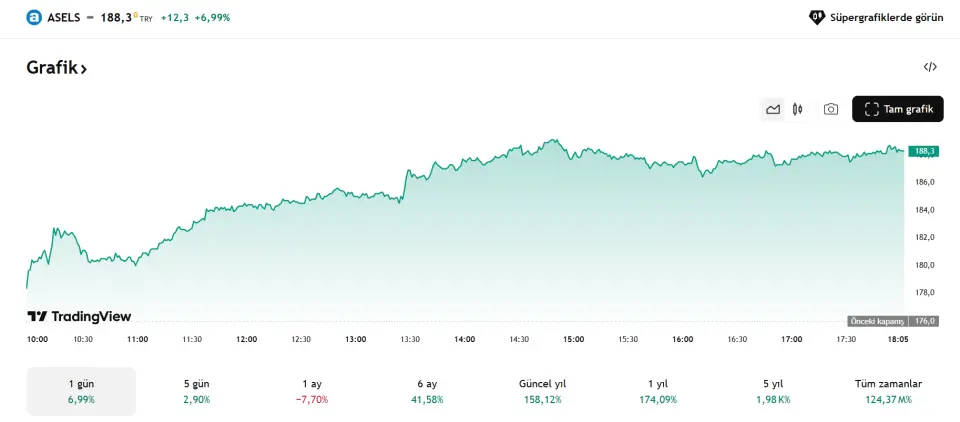Show the Tüm zamanlar range

[889, 391]
